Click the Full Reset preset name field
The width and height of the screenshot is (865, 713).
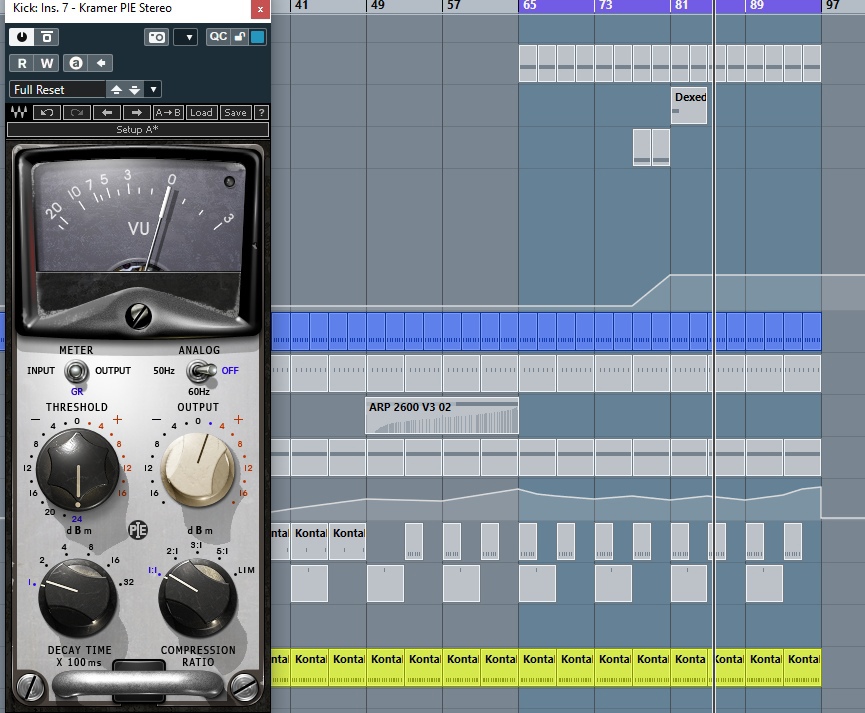pos(57,89)
